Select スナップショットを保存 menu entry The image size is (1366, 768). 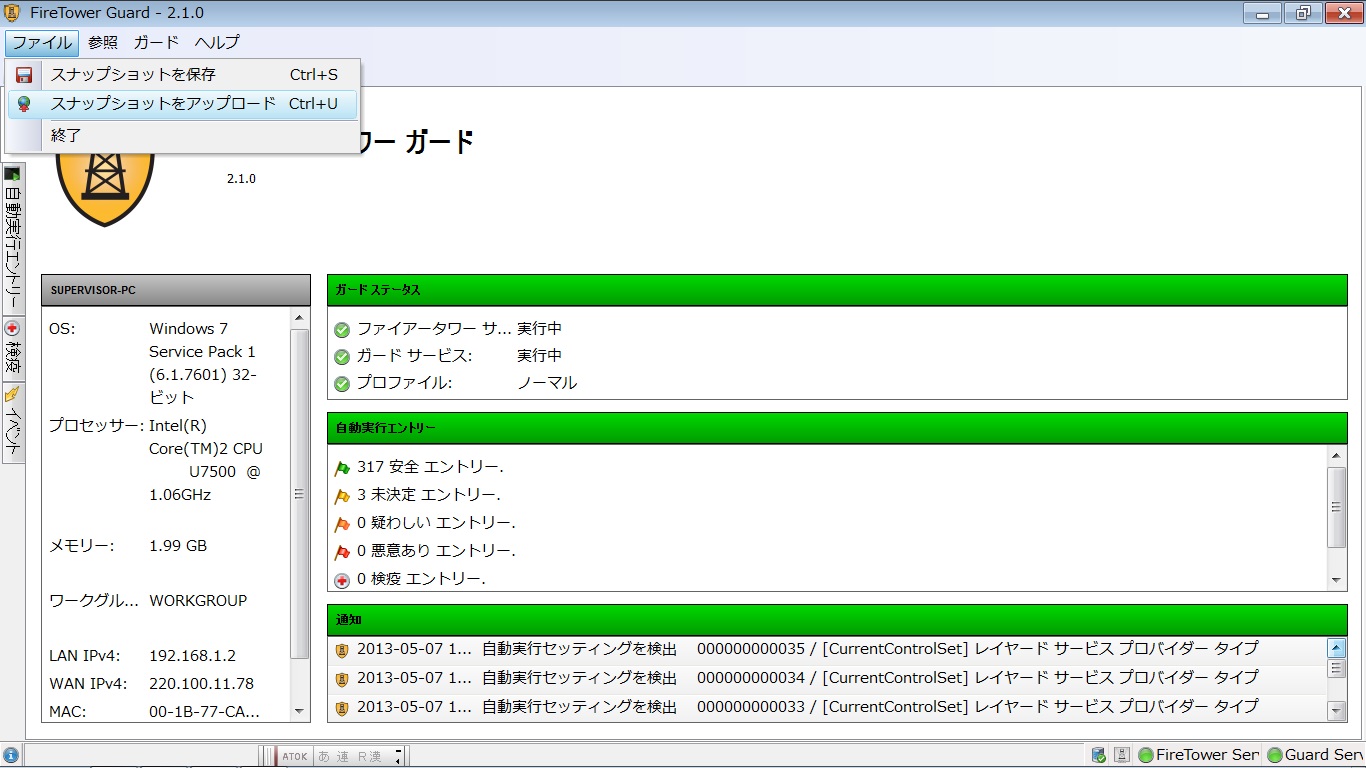[133, 75]
